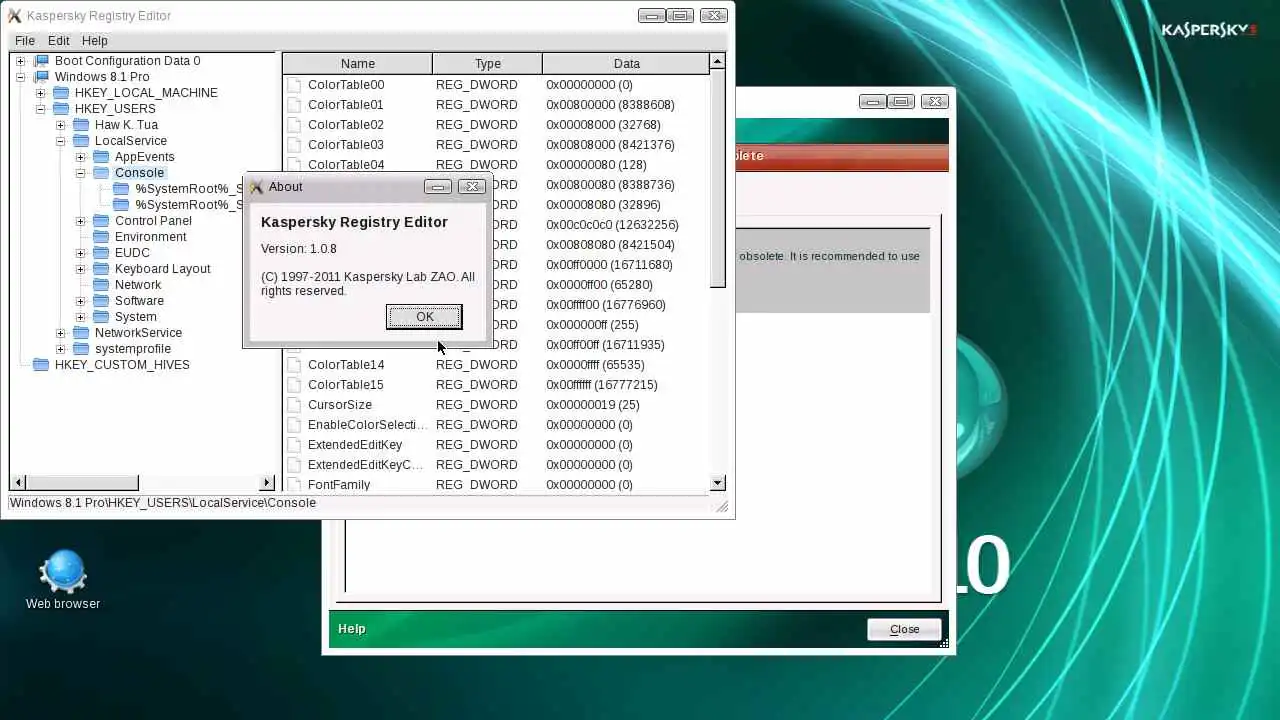1280x720 pixels.
Task: Click the About dialog title bar icon
Action: (x=257, y=187)
